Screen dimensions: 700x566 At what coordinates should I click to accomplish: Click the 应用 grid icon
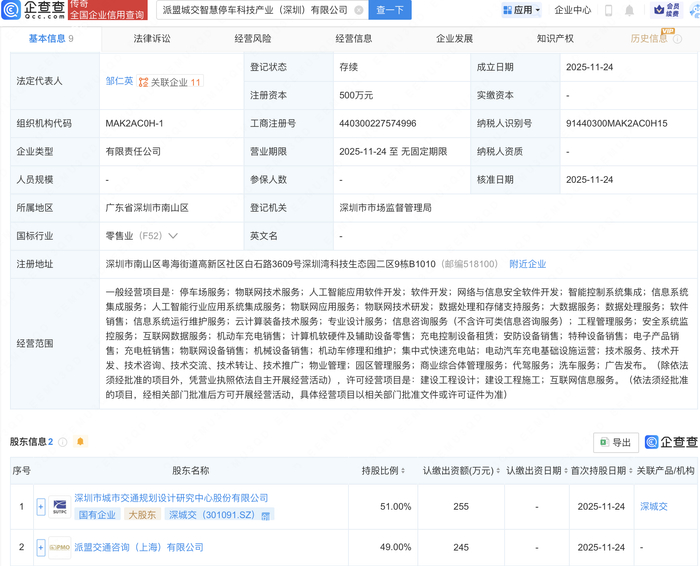[x=508, y=10]
